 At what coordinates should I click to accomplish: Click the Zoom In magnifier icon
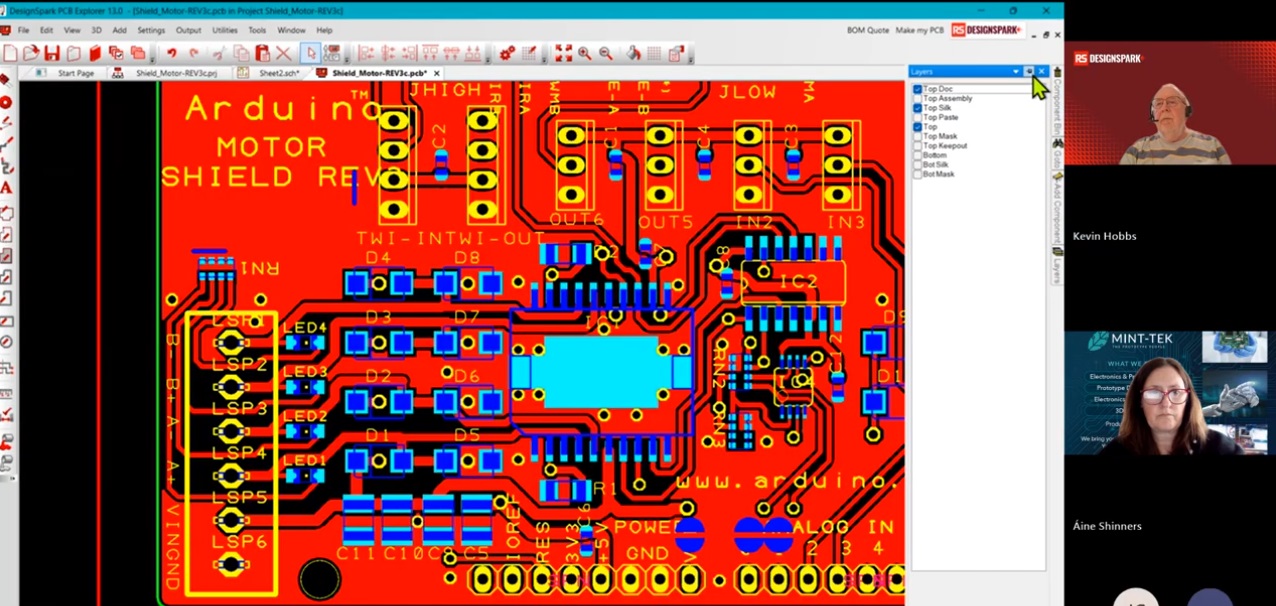[585, 53]
